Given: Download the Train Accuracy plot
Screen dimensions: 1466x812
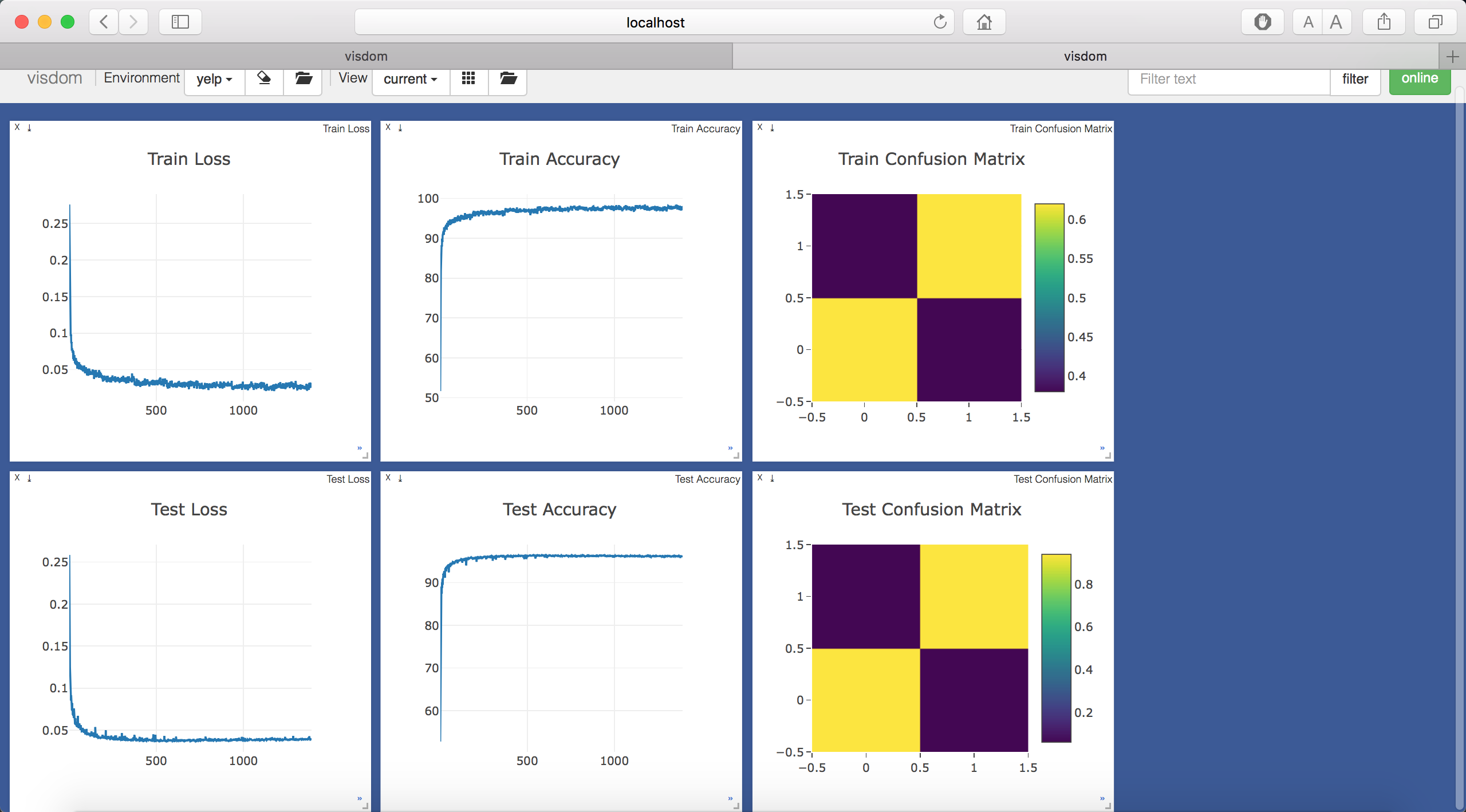Looking at the screenshot, I should [x=401, y=128].
